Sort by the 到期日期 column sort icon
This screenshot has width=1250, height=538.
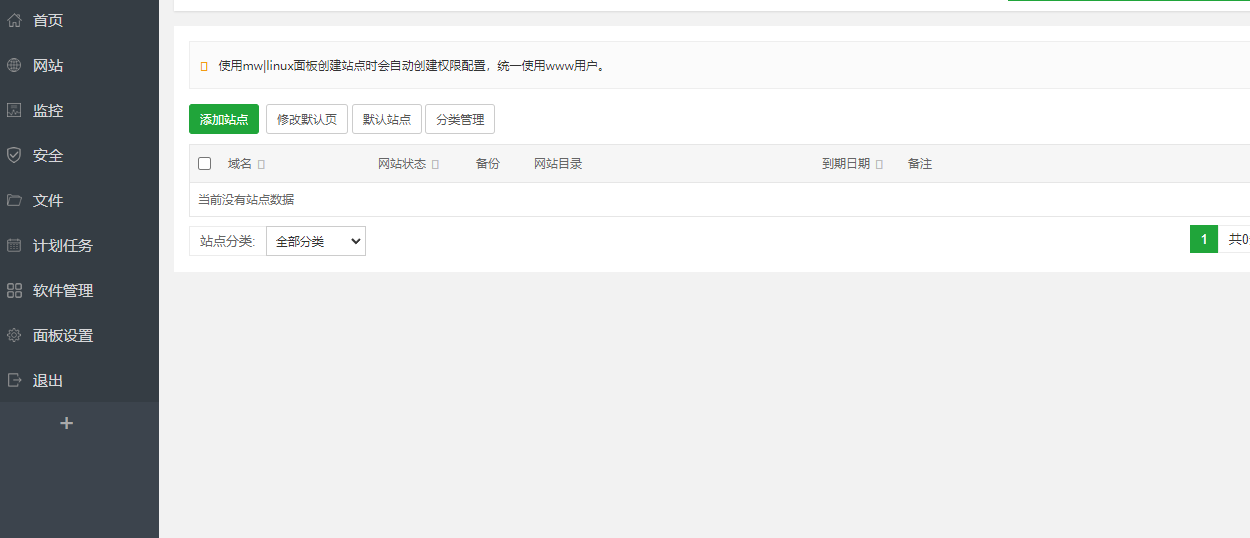(x=879, y=164)
